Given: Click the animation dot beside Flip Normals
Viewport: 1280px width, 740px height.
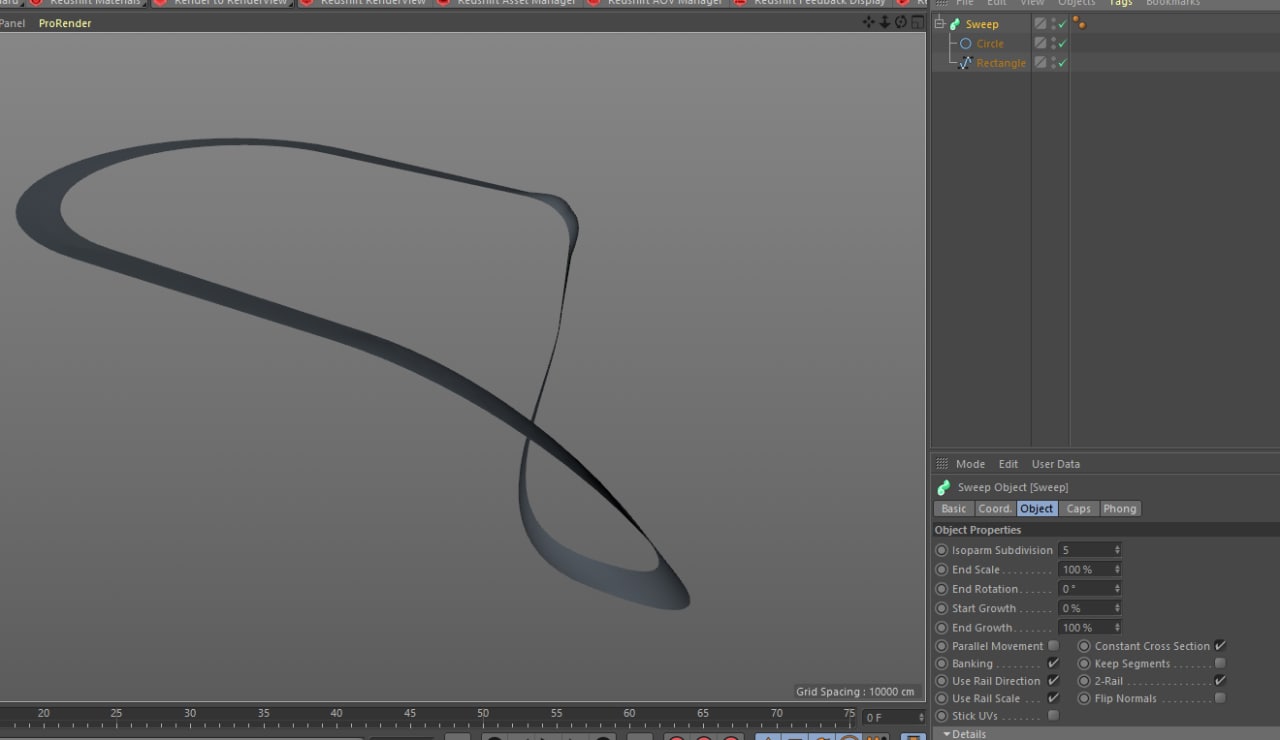Looking at the screenshot, I should pyautogui.click(x=1084, y=699).
